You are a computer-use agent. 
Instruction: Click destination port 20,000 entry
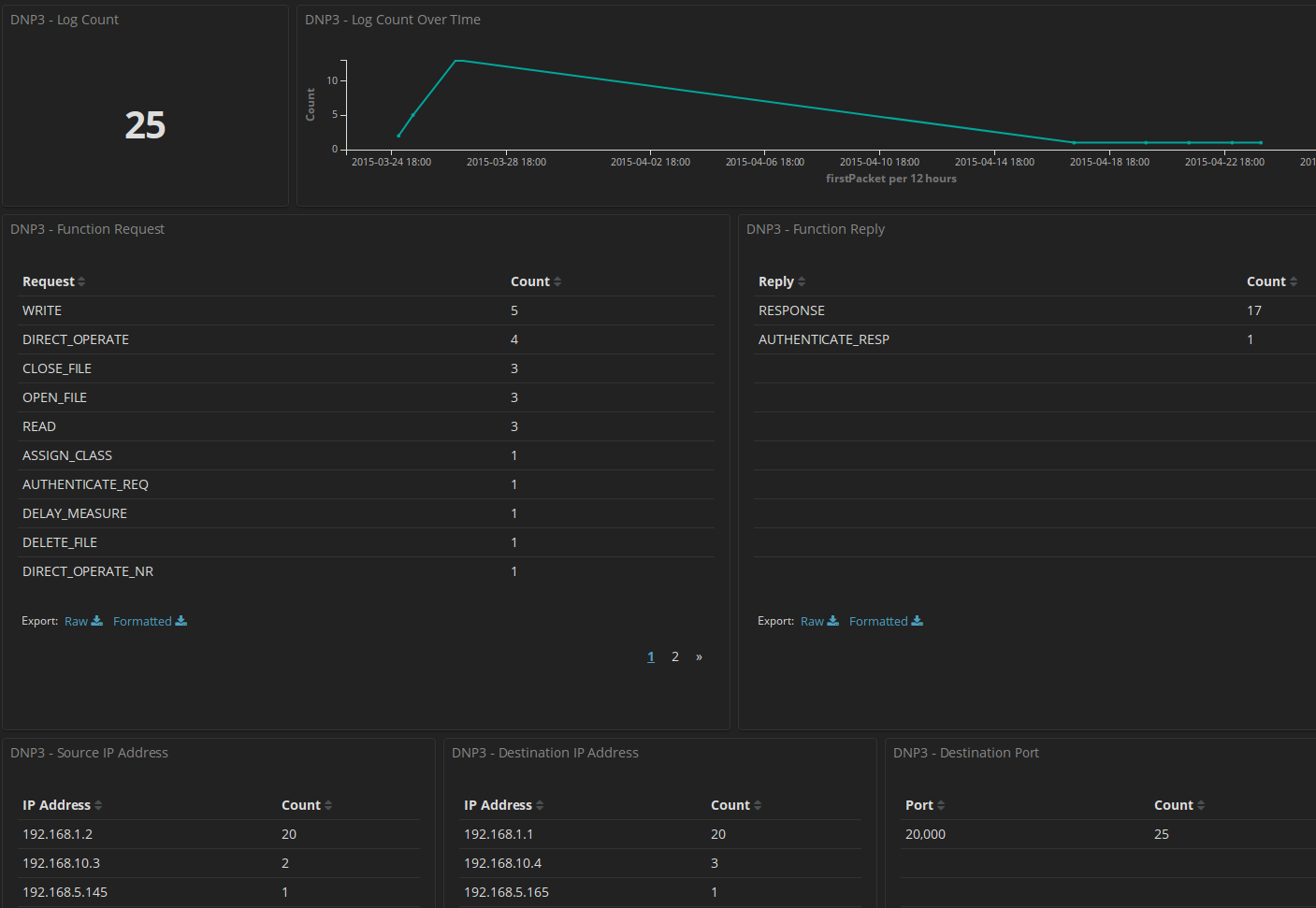click(x=925, y=833)
